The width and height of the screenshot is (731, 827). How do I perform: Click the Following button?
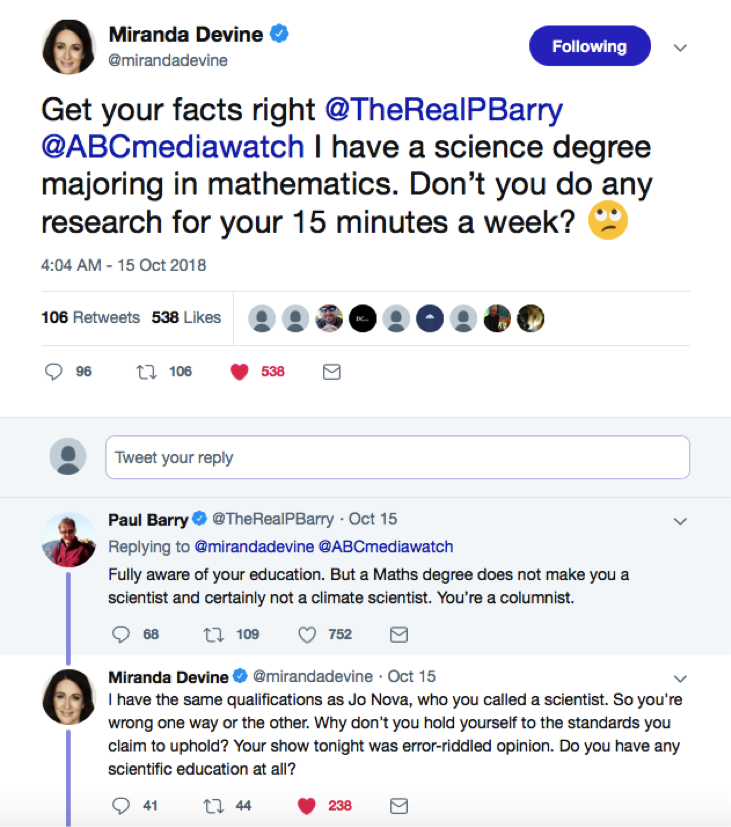pos(589,46)
